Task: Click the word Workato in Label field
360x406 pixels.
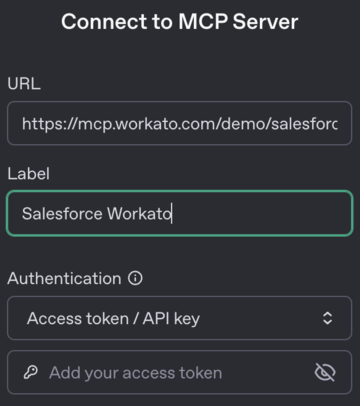Action: coord(140,213)
